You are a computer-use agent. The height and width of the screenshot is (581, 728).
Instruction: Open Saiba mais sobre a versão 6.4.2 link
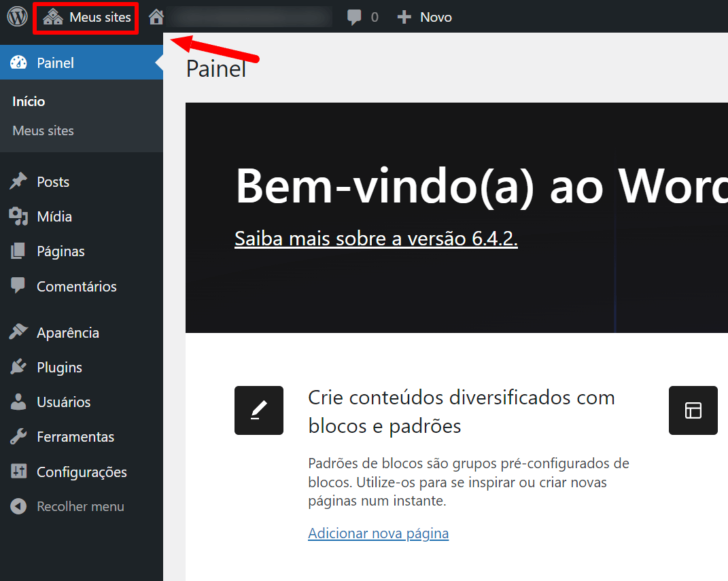pos(376,239)
